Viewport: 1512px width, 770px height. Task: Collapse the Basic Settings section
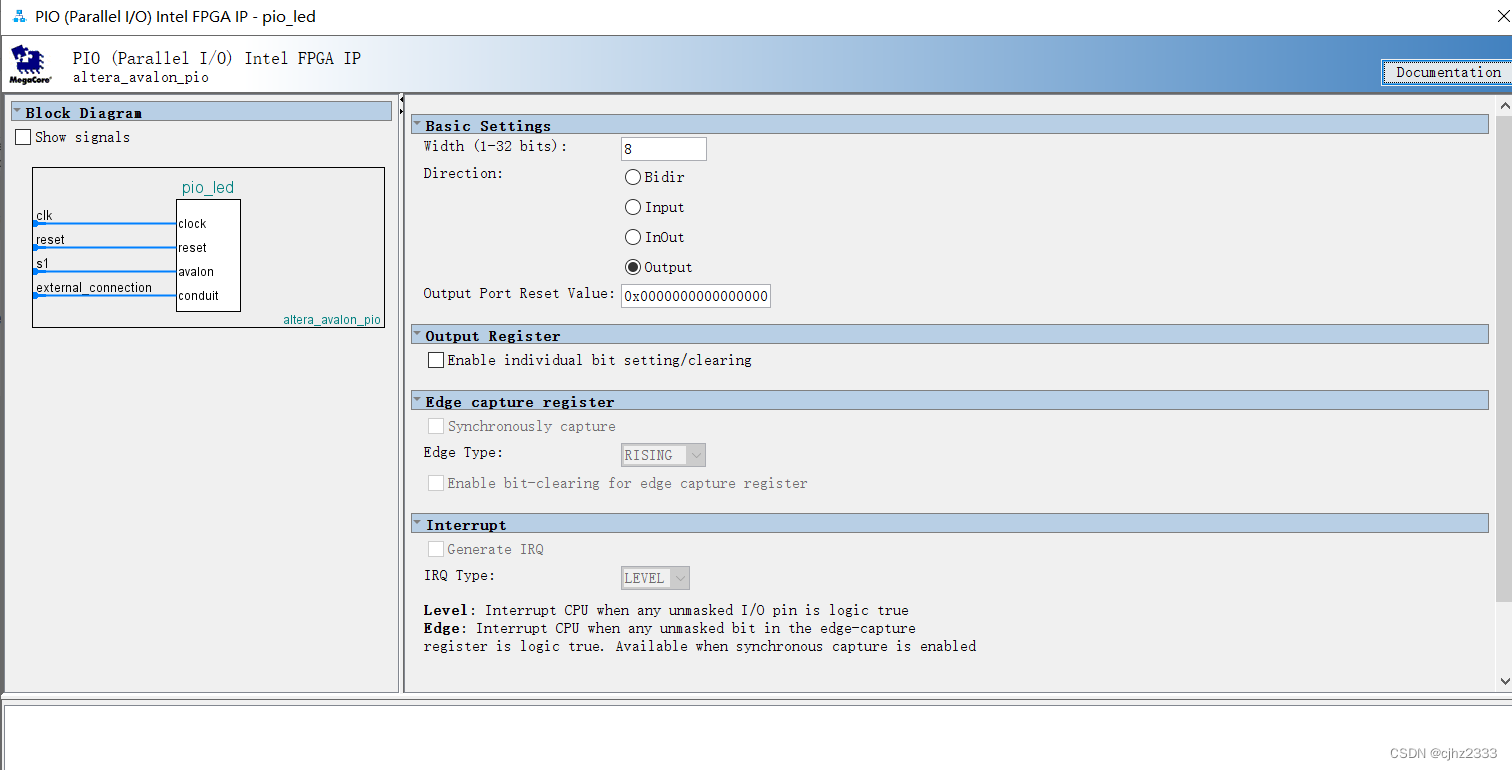(x=417, y=125)
